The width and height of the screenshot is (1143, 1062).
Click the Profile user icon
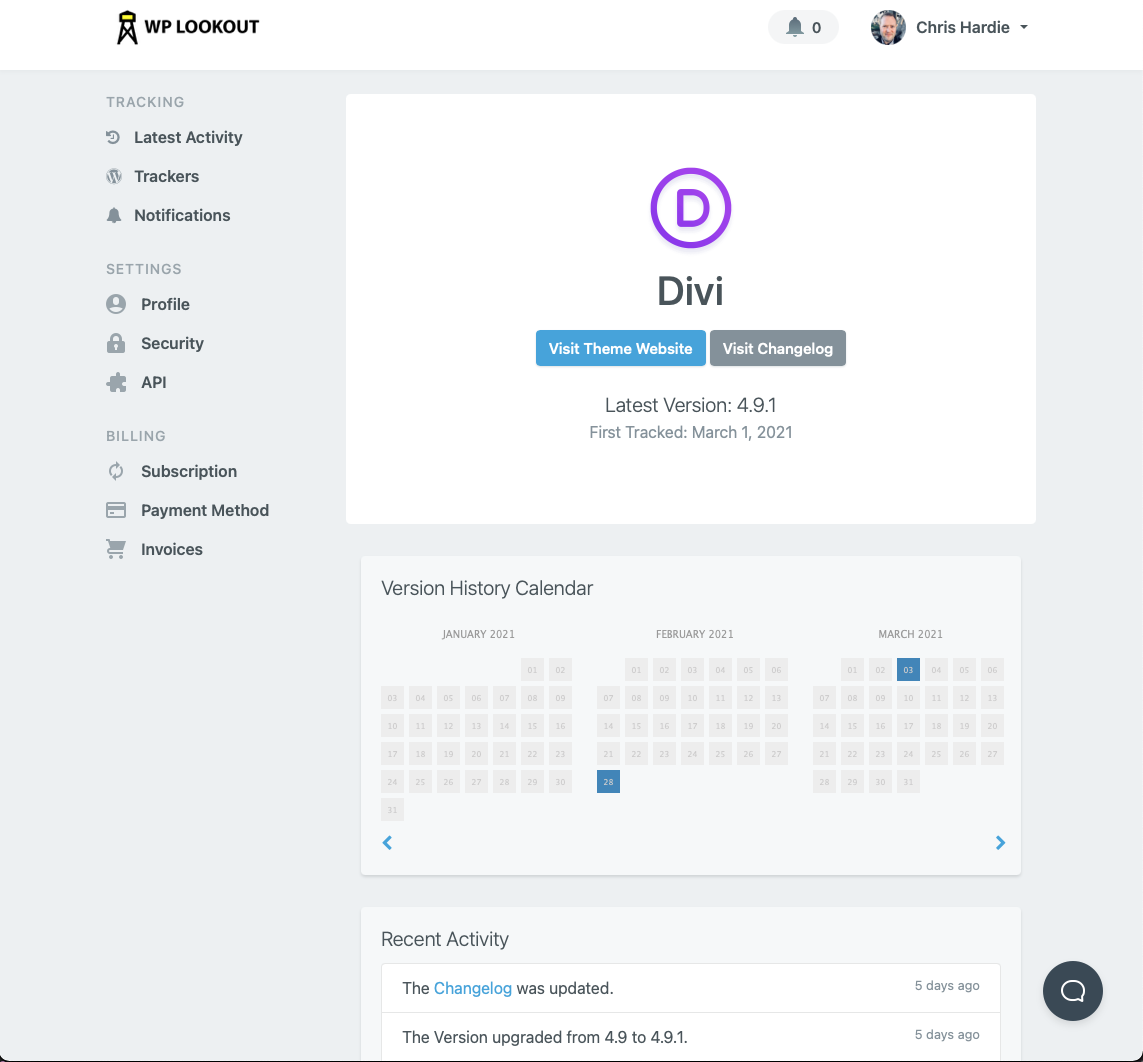coord(116,304)
